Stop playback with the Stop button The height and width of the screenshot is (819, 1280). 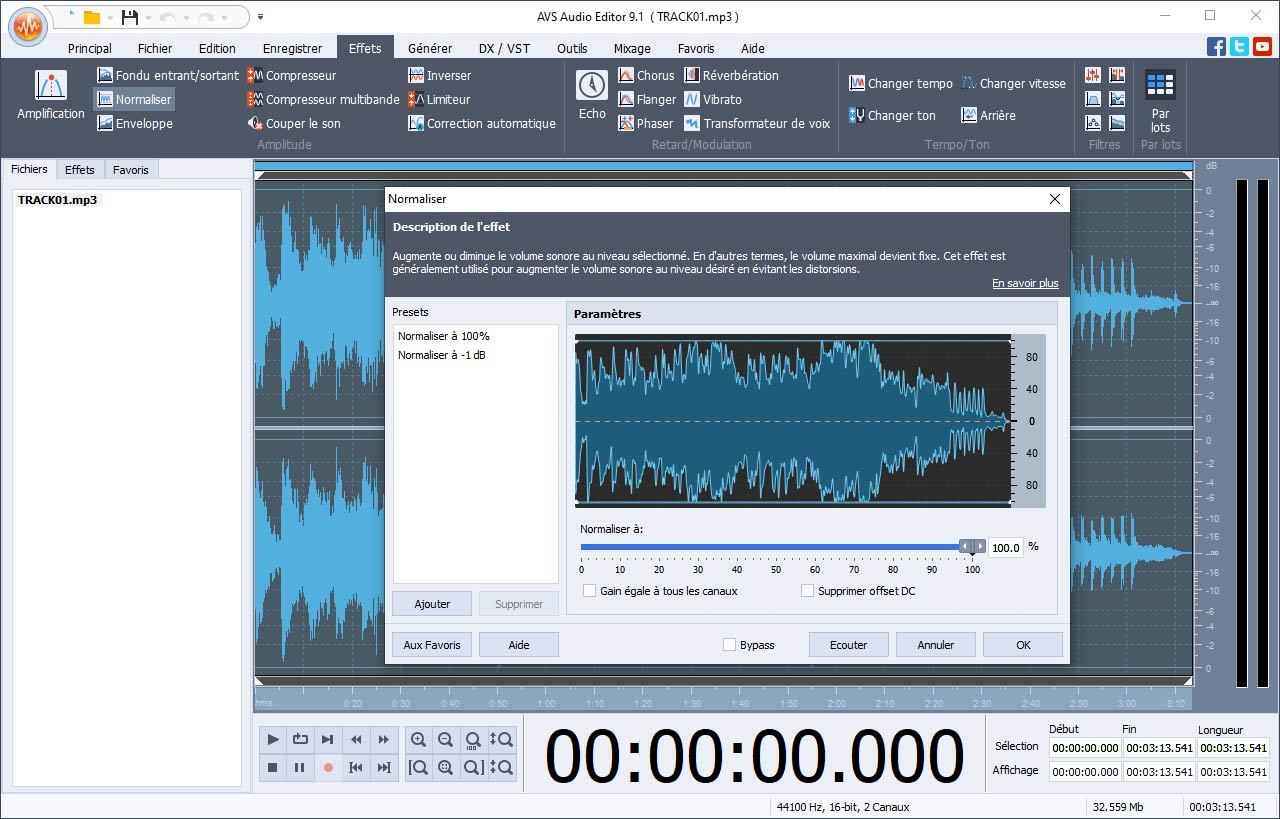tap(273, 767)
